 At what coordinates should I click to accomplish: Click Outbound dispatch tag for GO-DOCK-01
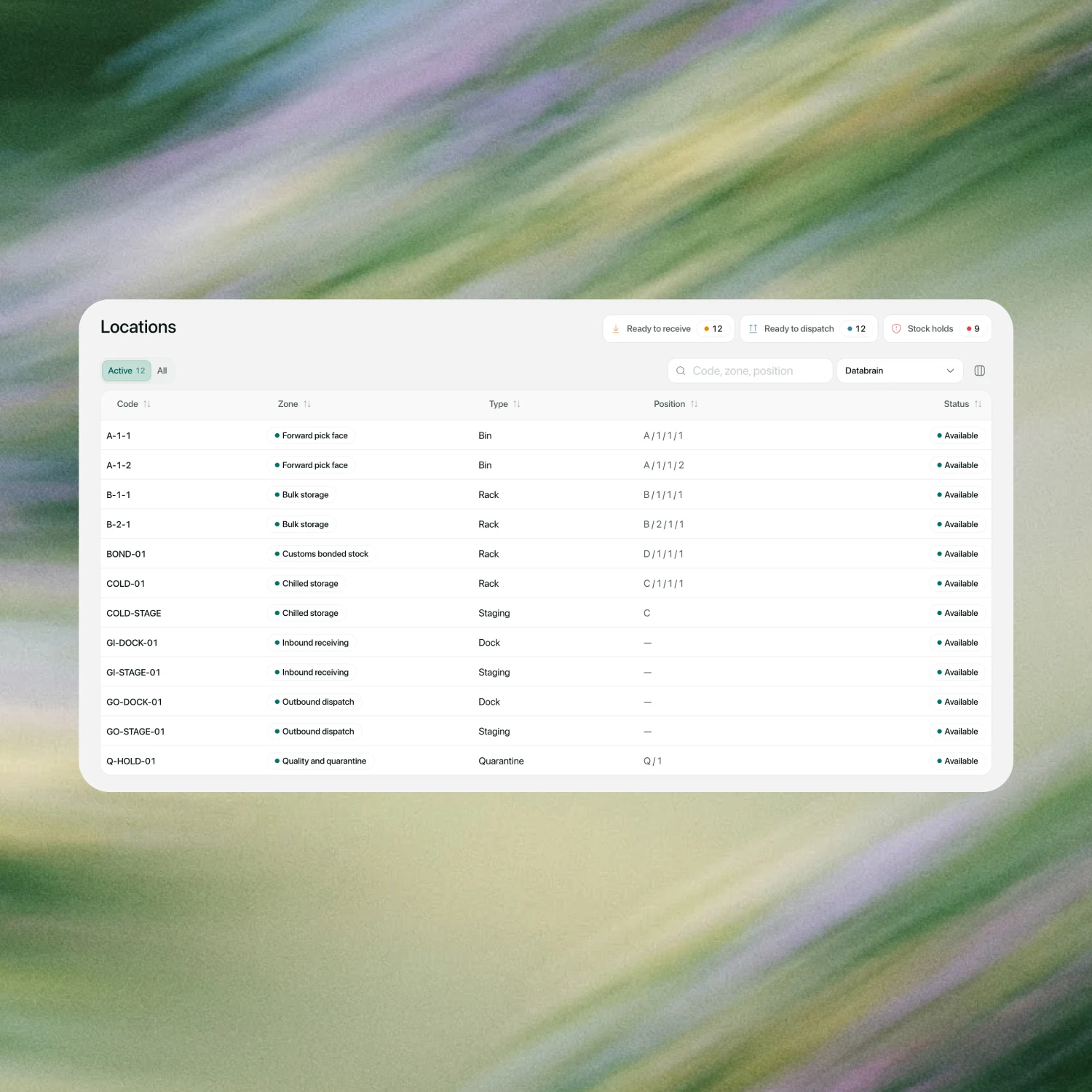pos(314,702)
